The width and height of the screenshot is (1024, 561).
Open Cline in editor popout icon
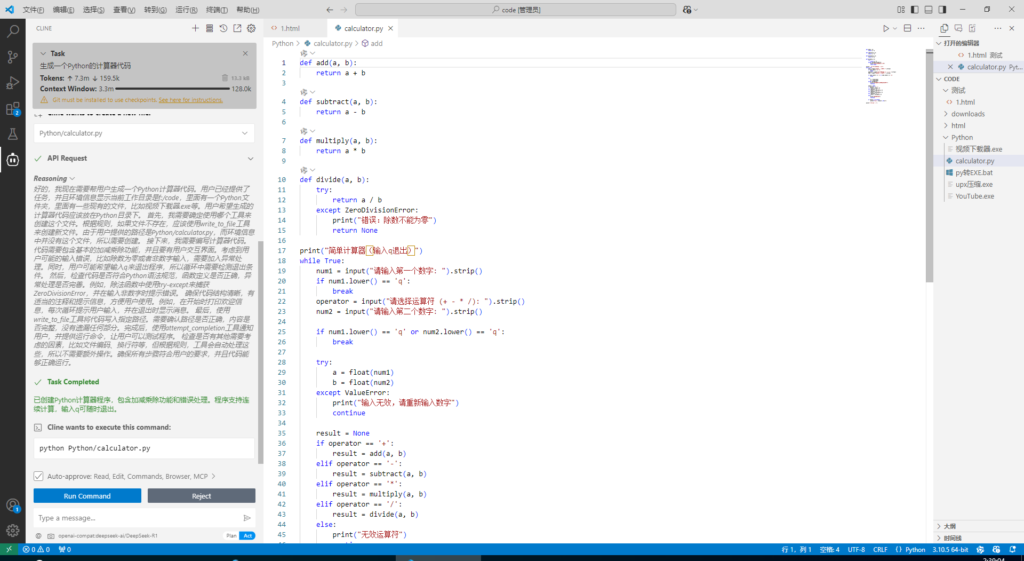pyautogui.click(x=237, y=28)
